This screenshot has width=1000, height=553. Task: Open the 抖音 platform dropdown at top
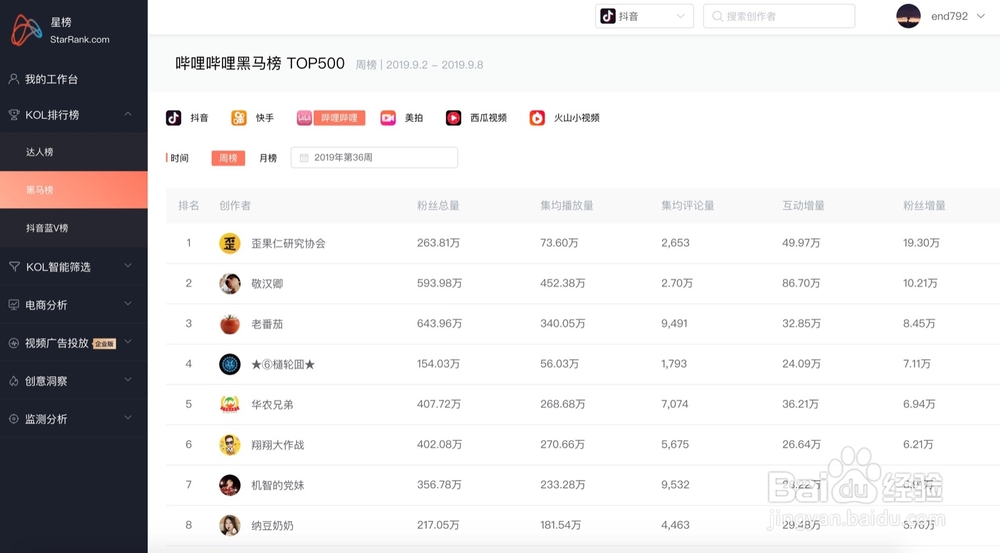pyautogui.click(x=644, y=16)
